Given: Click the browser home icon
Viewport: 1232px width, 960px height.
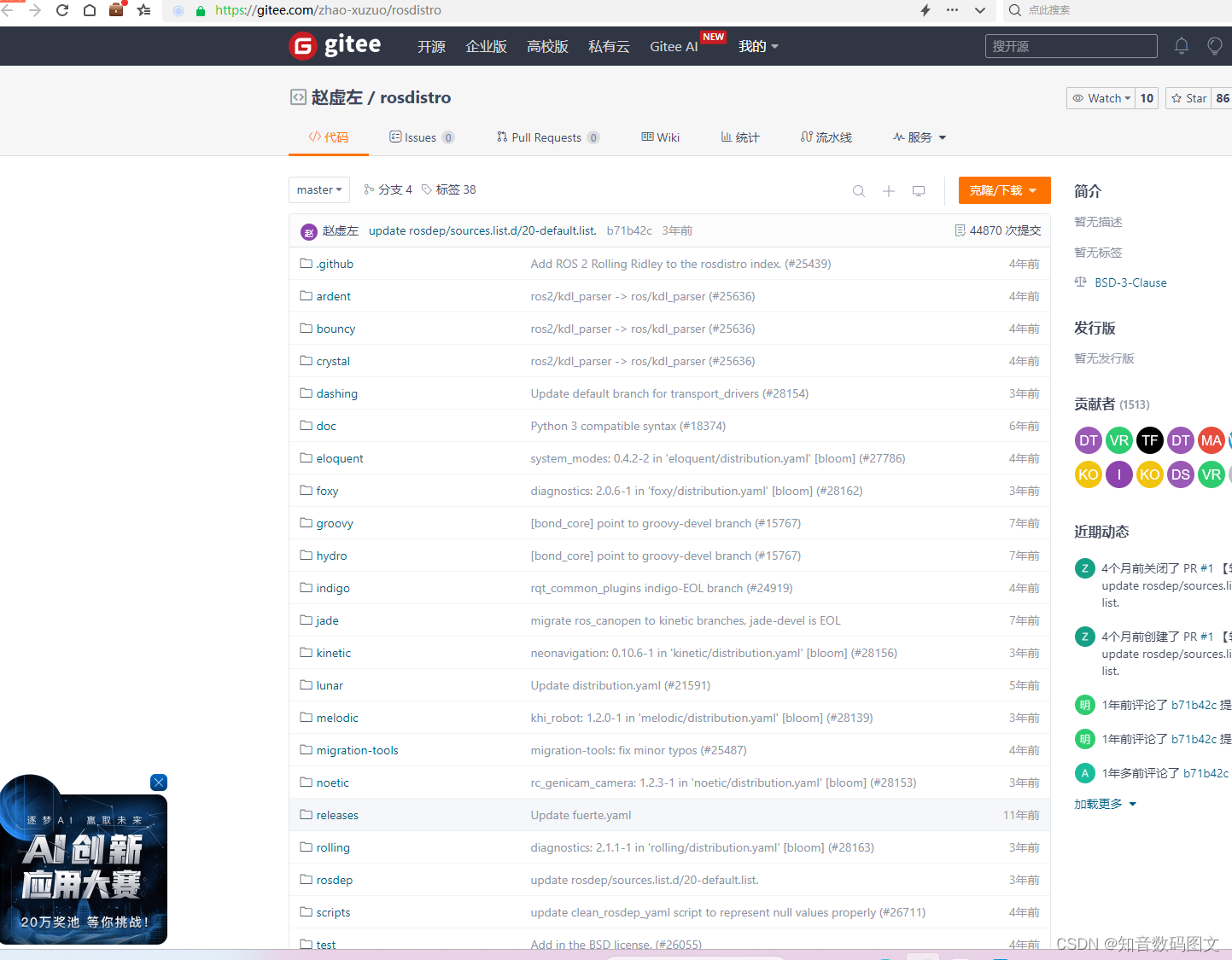Looking at the screenshot, I should coord(90,10).
